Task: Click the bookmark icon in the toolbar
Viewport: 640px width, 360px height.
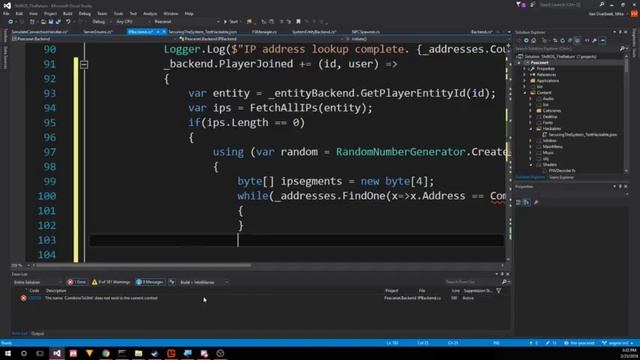Action: coord(298,22)
